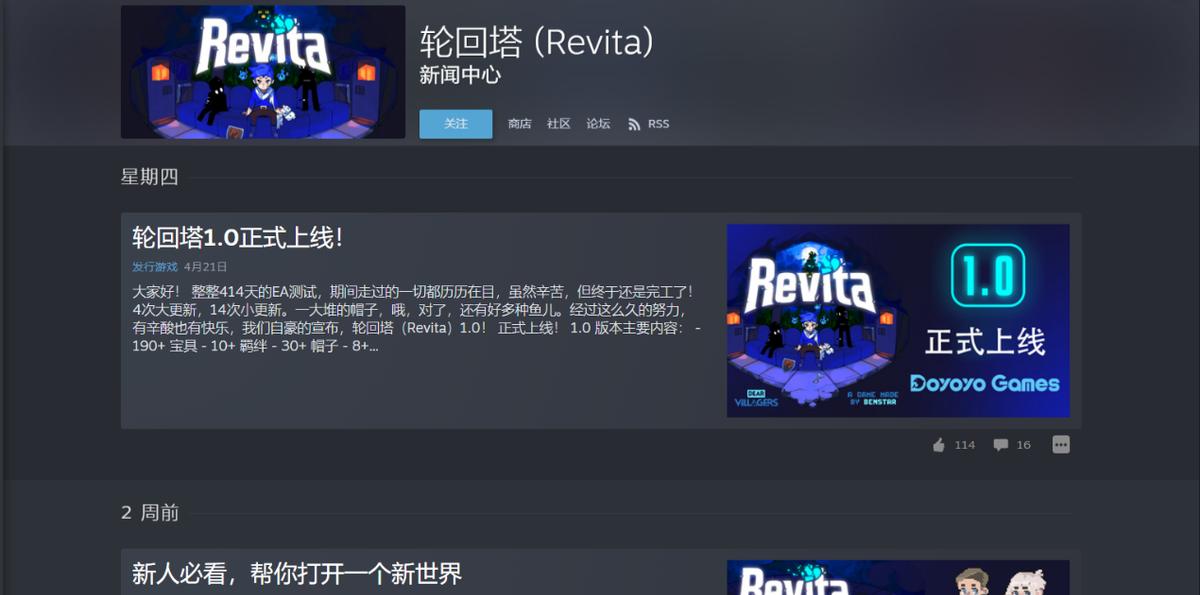Image resolution: width=1200 pixels, height=595 pixels.
Task: Open the Revita game header image
Action: 263,72
